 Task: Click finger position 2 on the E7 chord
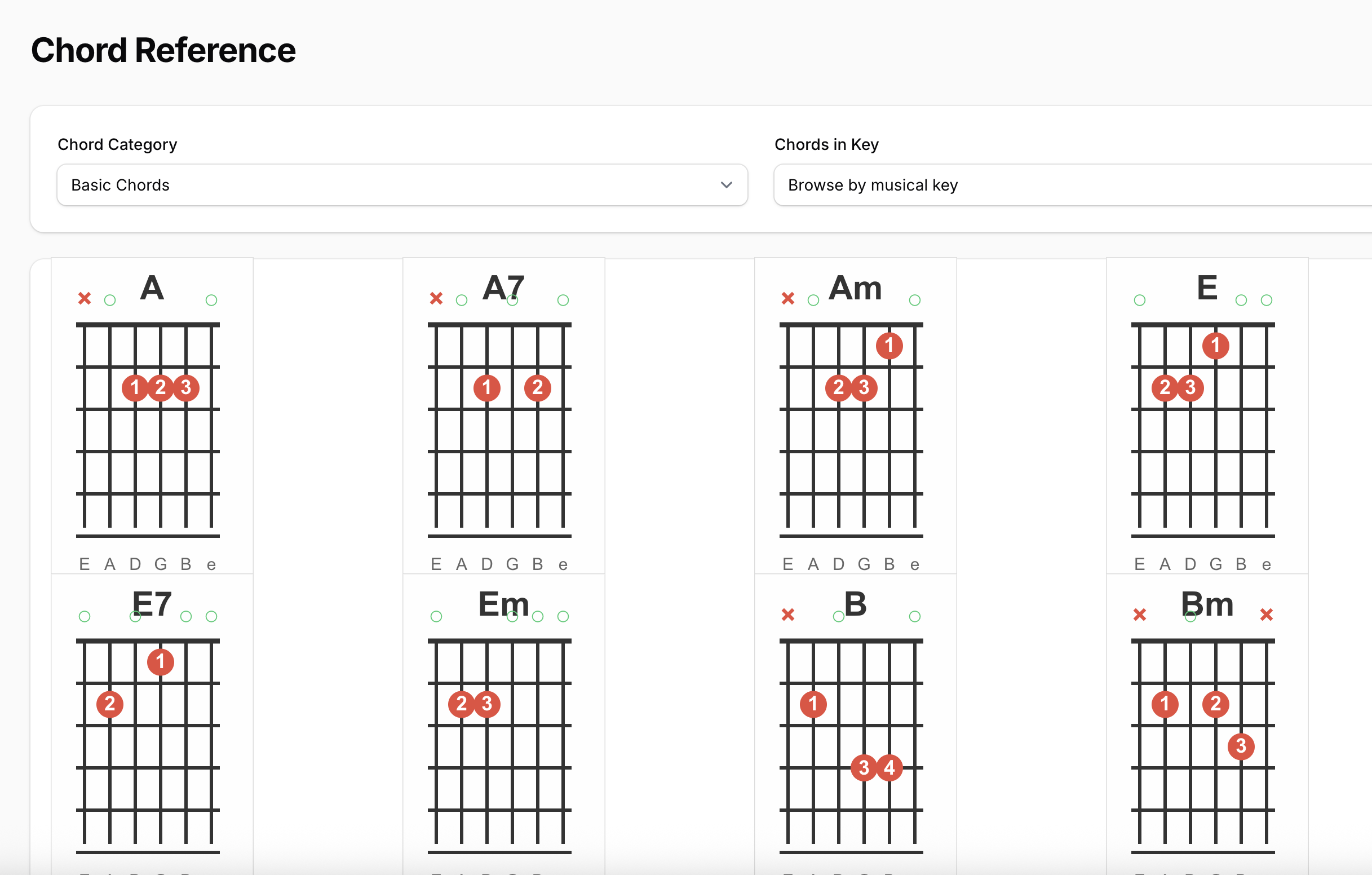pos(110,704)
